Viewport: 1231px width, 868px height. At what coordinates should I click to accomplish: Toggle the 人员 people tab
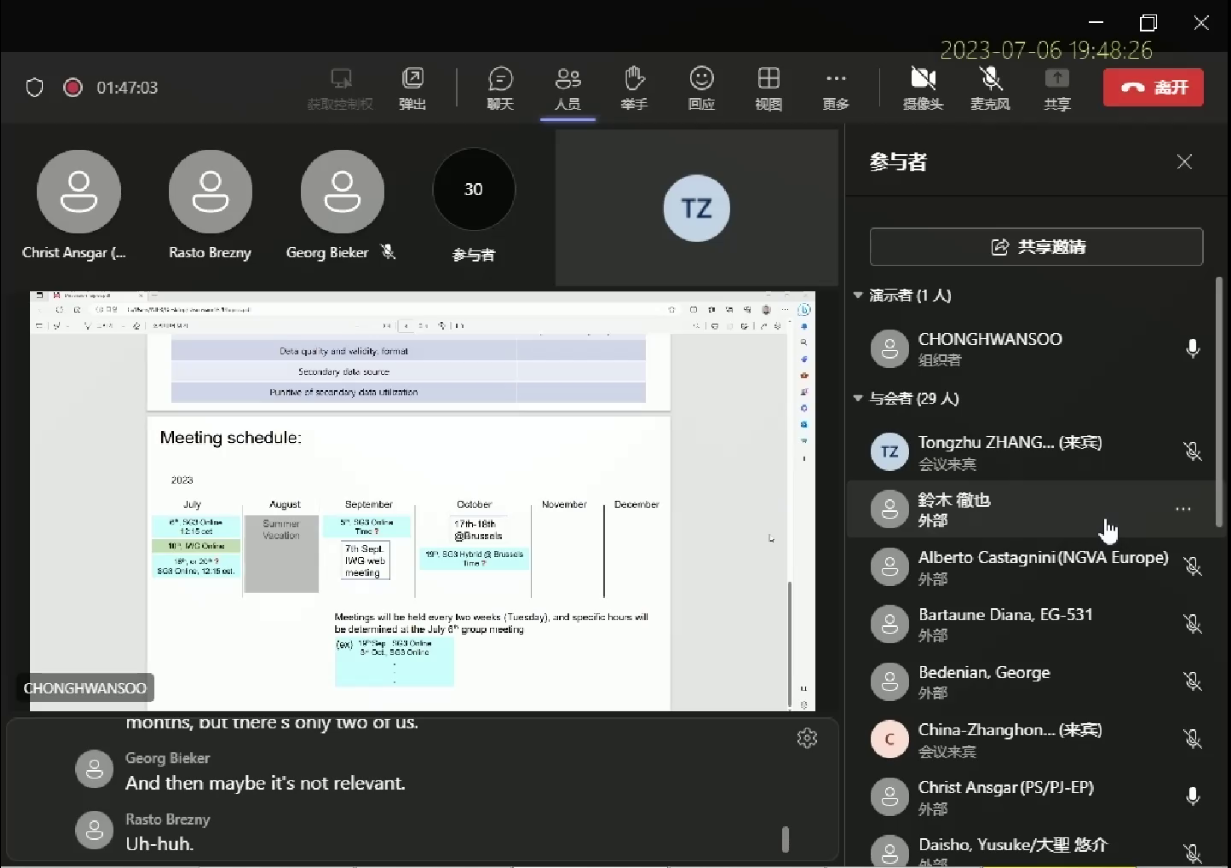pos(567,88)
